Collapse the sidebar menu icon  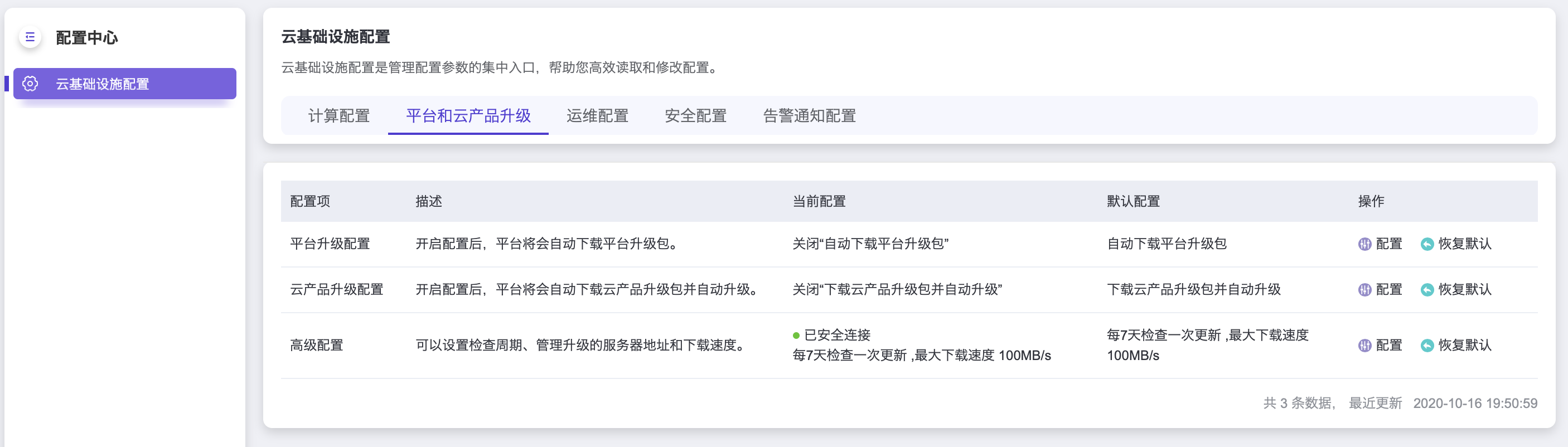30,37
